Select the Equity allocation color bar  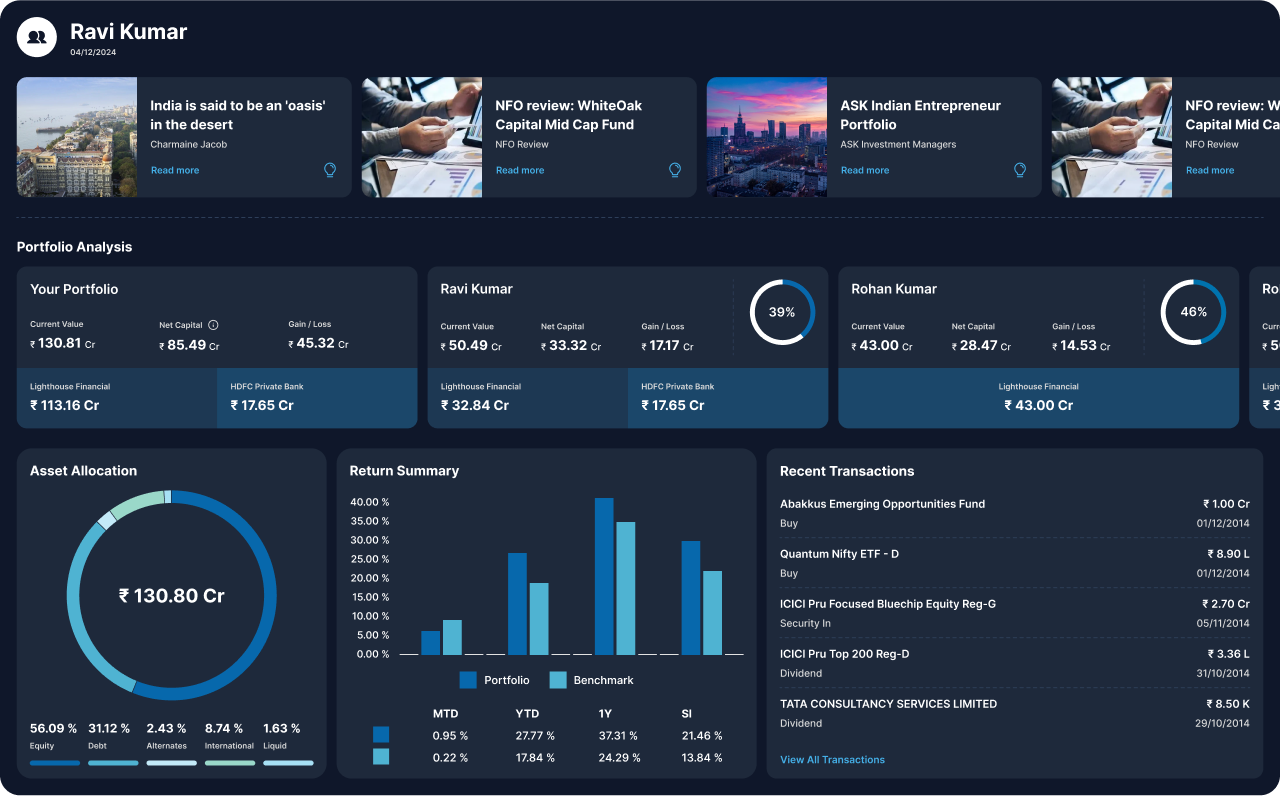click(x=54, y=763)
